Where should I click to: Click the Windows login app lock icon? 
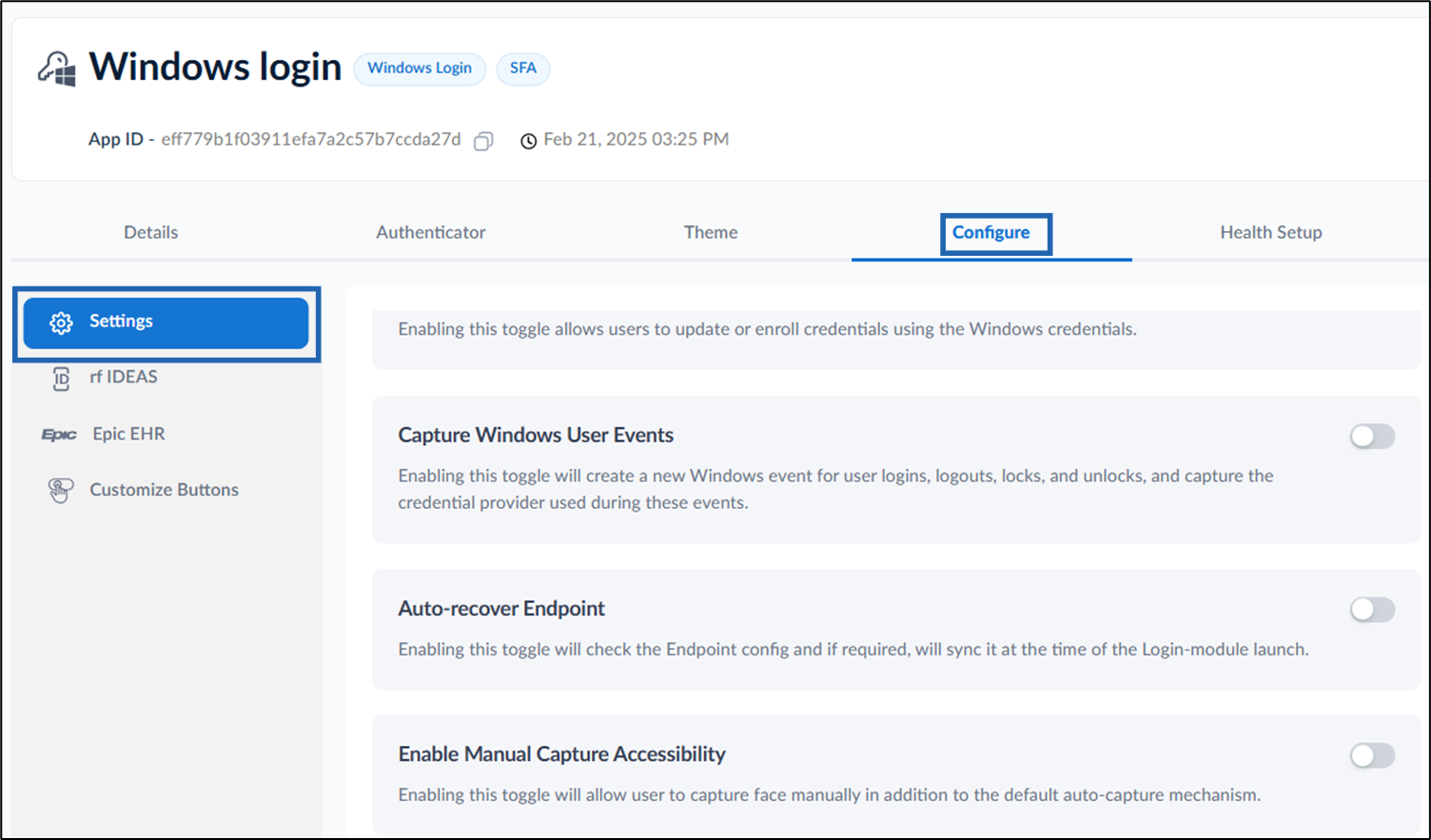pos(57,68)
